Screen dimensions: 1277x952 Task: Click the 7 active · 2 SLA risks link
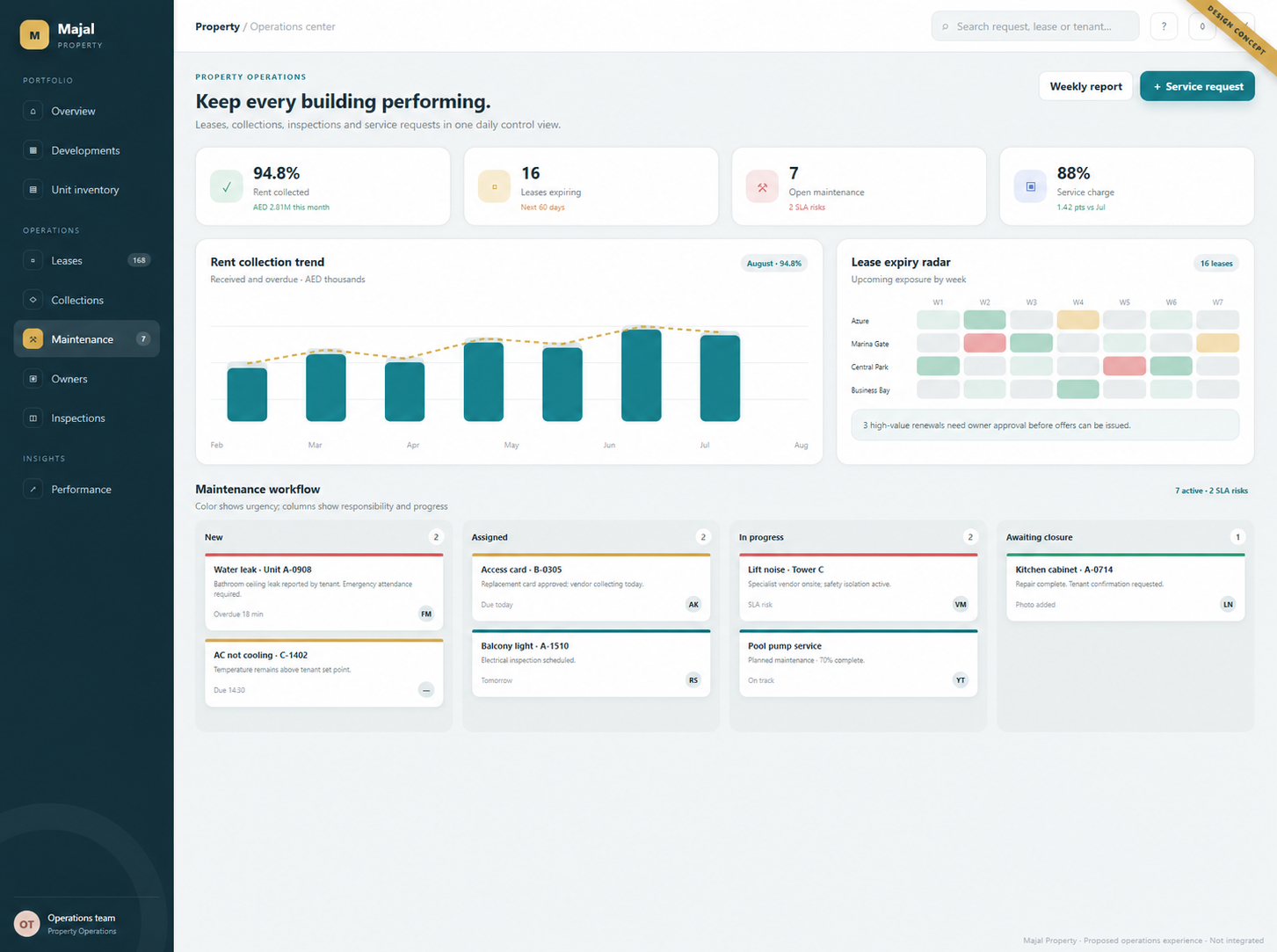(x=1211, y=491)
